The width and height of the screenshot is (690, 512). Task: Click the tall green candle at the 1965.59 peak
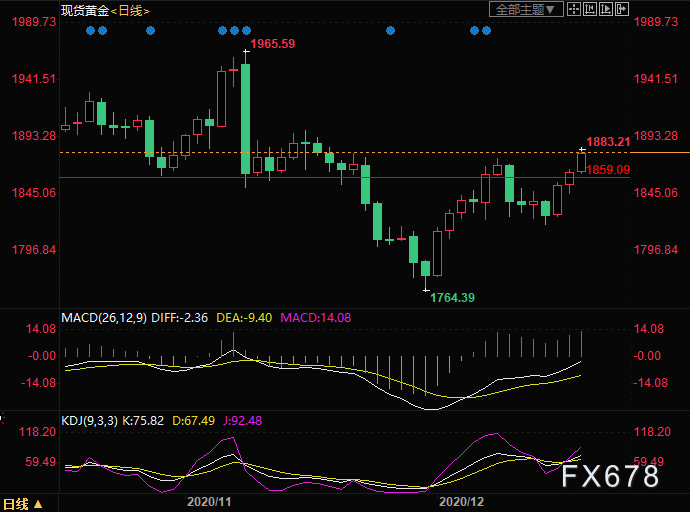[246, 119]
